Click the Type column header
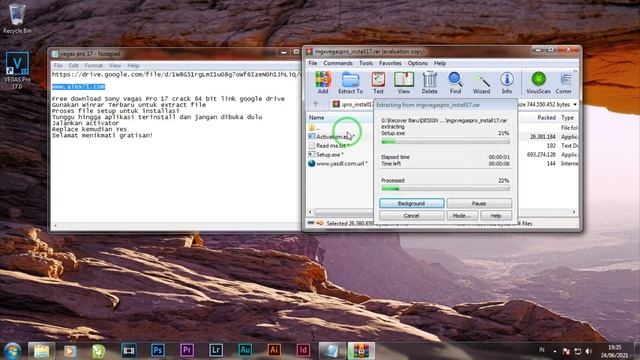Screen dimensions: 640x360 tap(568, 118)
